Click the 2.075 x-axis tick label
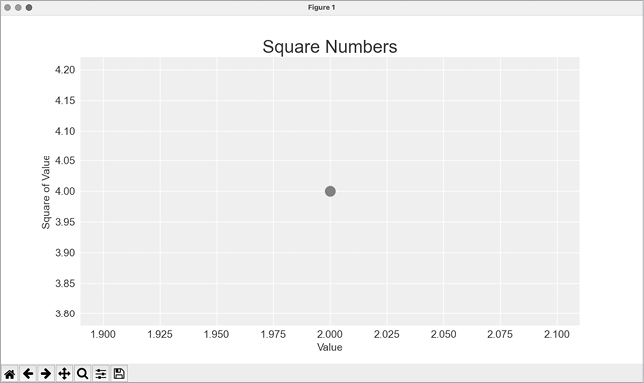 [500, 335]
